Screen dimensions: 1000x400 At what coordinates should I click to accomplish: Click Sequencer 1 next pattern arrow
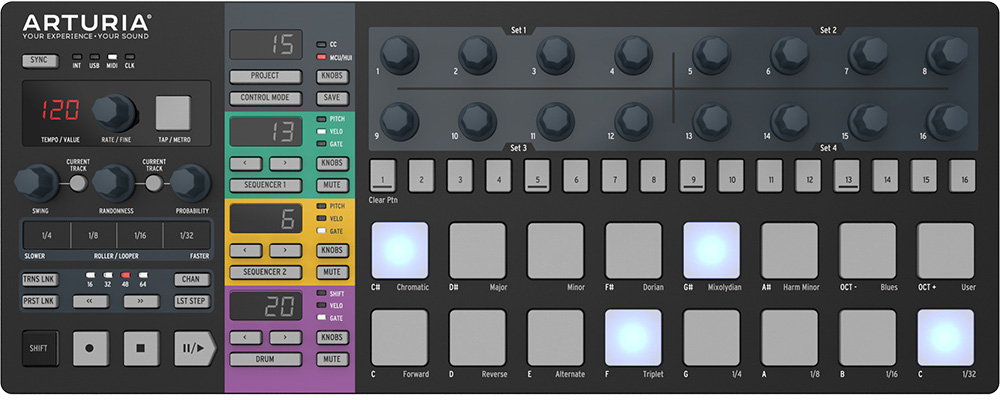point(285,163)
